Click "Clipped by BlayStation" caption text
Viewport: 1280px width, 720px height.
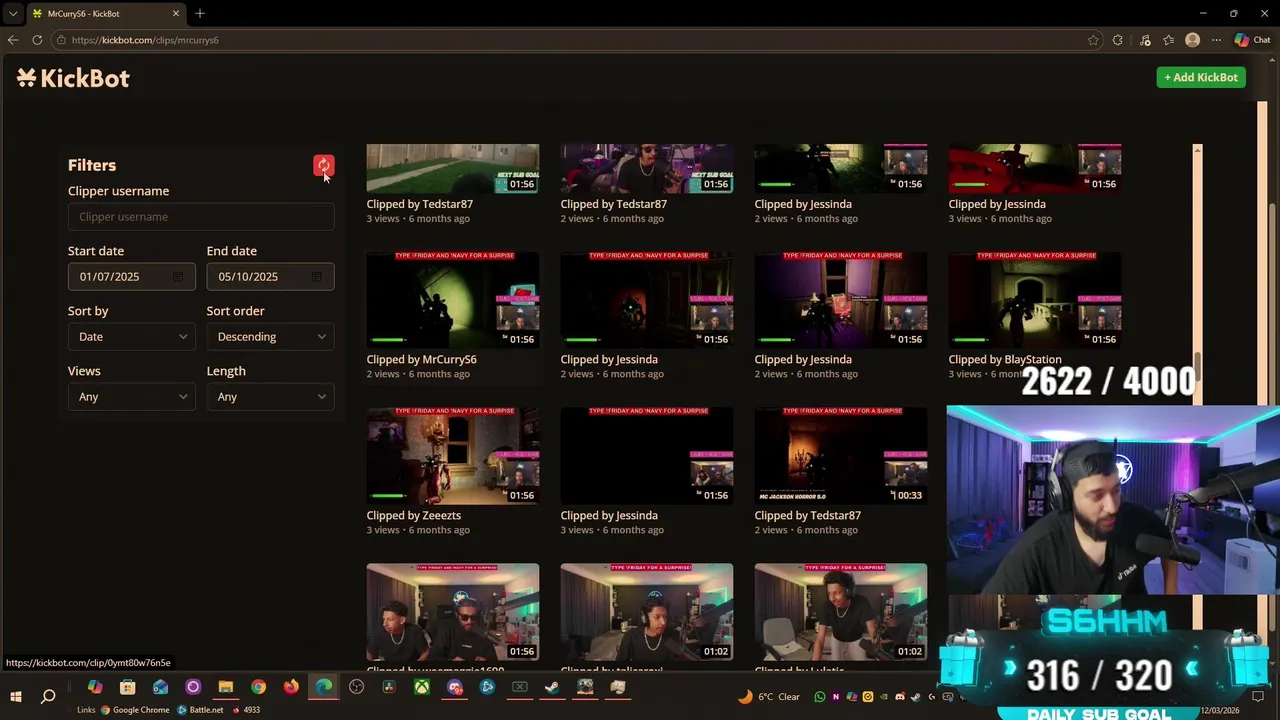(1005, 360)
